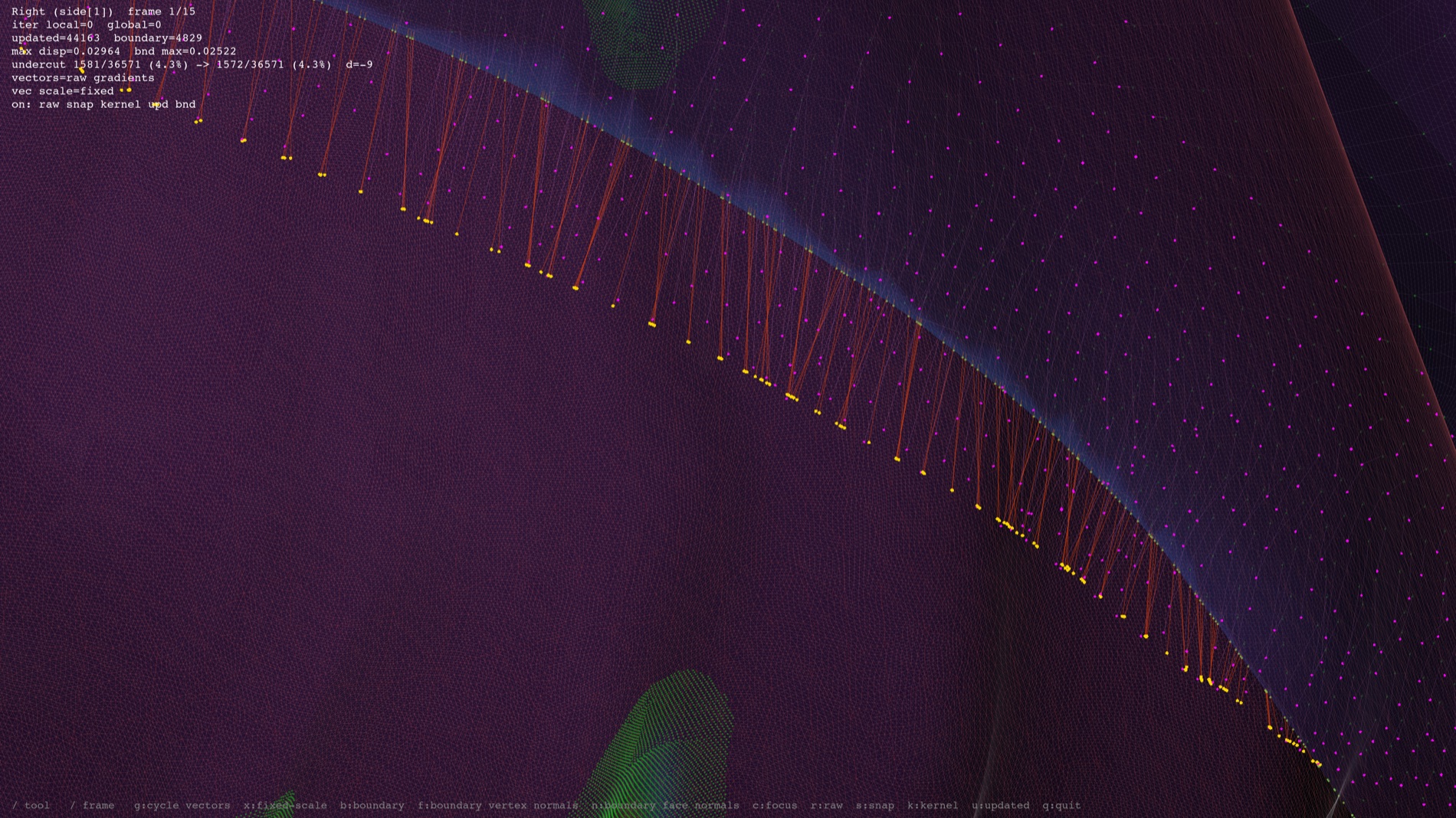This screenshot has width=1456, height=818.
Task: Click the 'c:focus' hint in bottom bar
Action: (774, 805)
